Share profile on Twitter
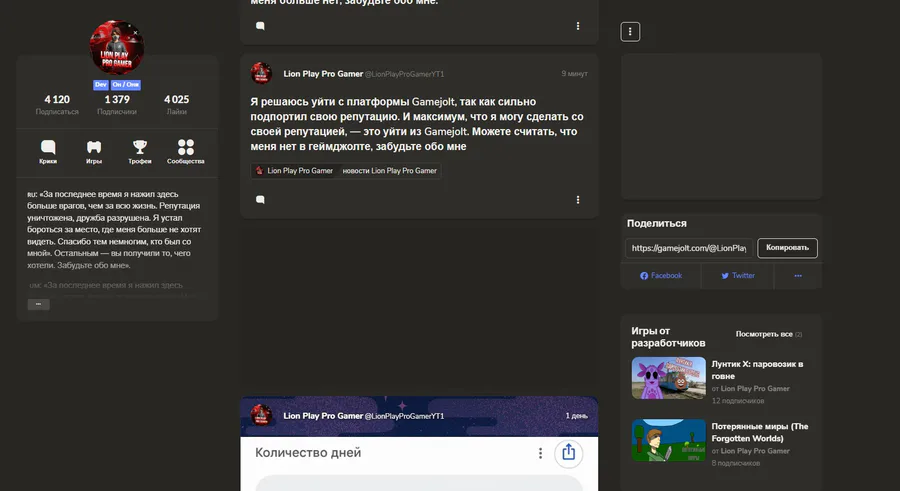This screenshot has width=900, height=491. (x=738, y=276)
